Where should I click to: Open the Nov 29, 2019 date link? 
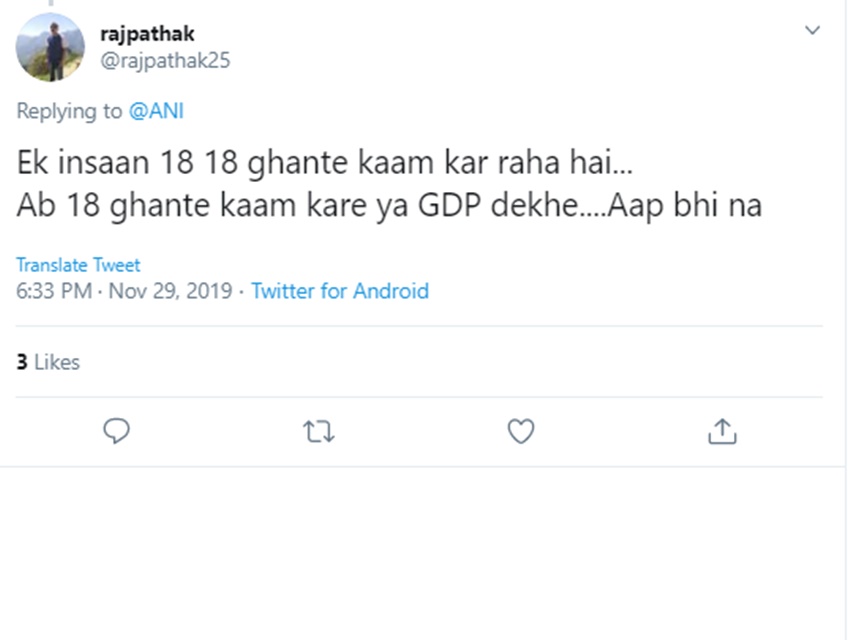tap(170, 291)
